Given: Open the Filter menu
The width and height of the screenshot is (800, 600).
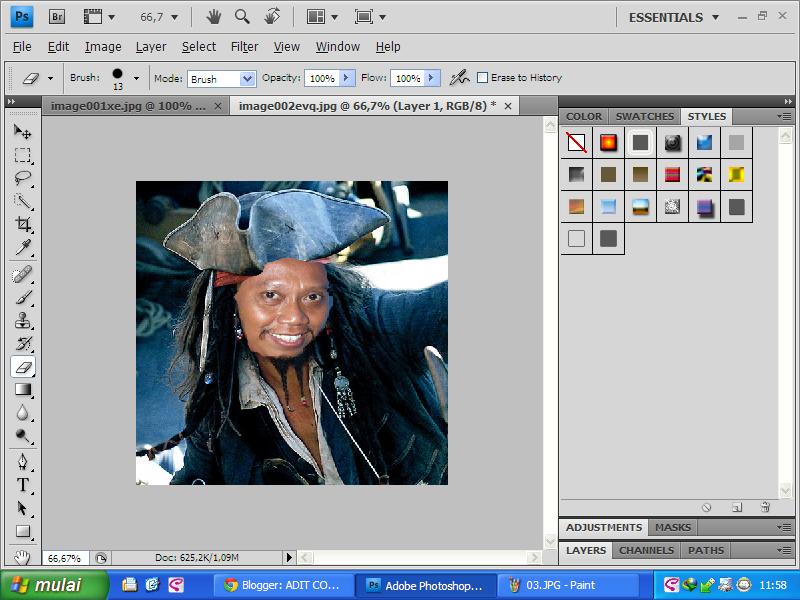Looking at the screenshot, I should (244, 47).
